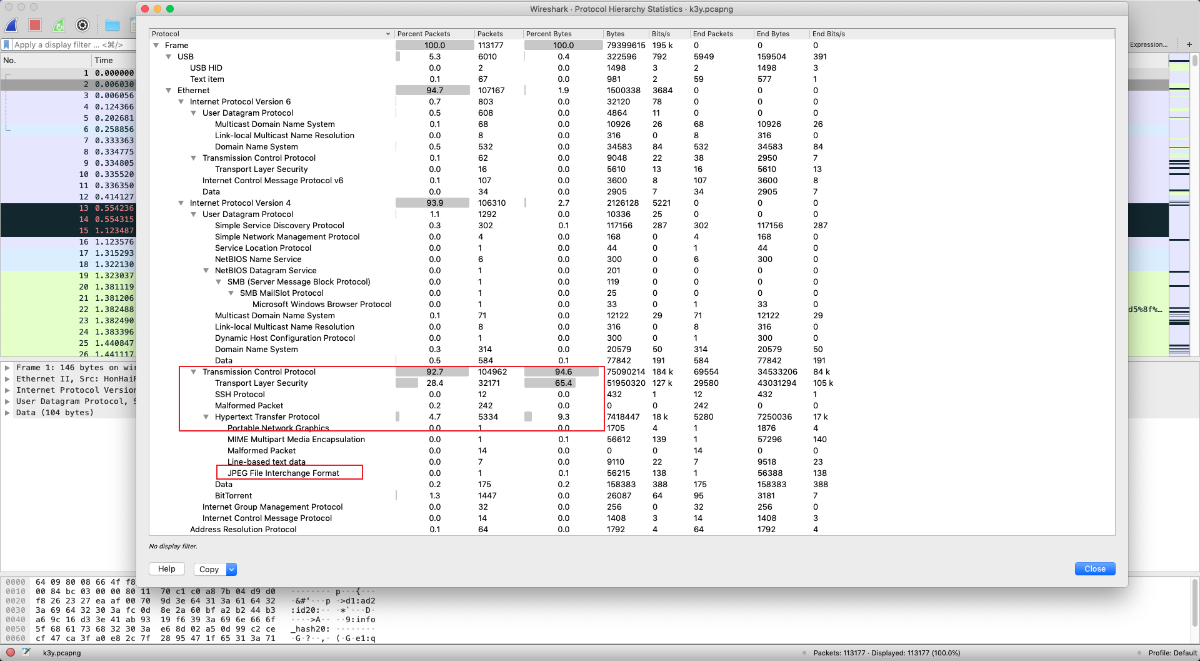
Task: Click the green restart capture icon
Action: pos(59,24)
